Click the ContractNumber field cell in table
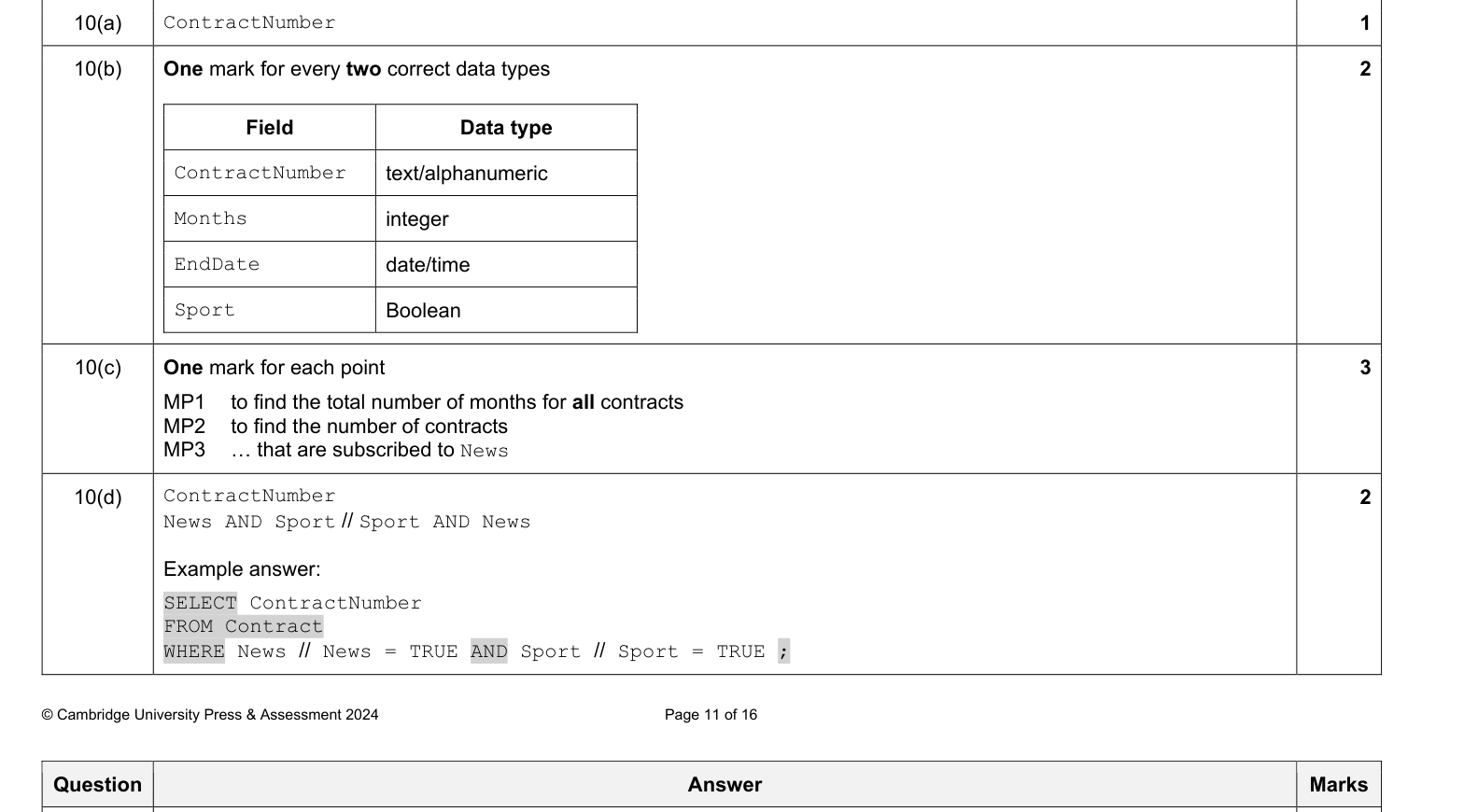Screen dimensions: 1464x812 click(x=270, y=173)
